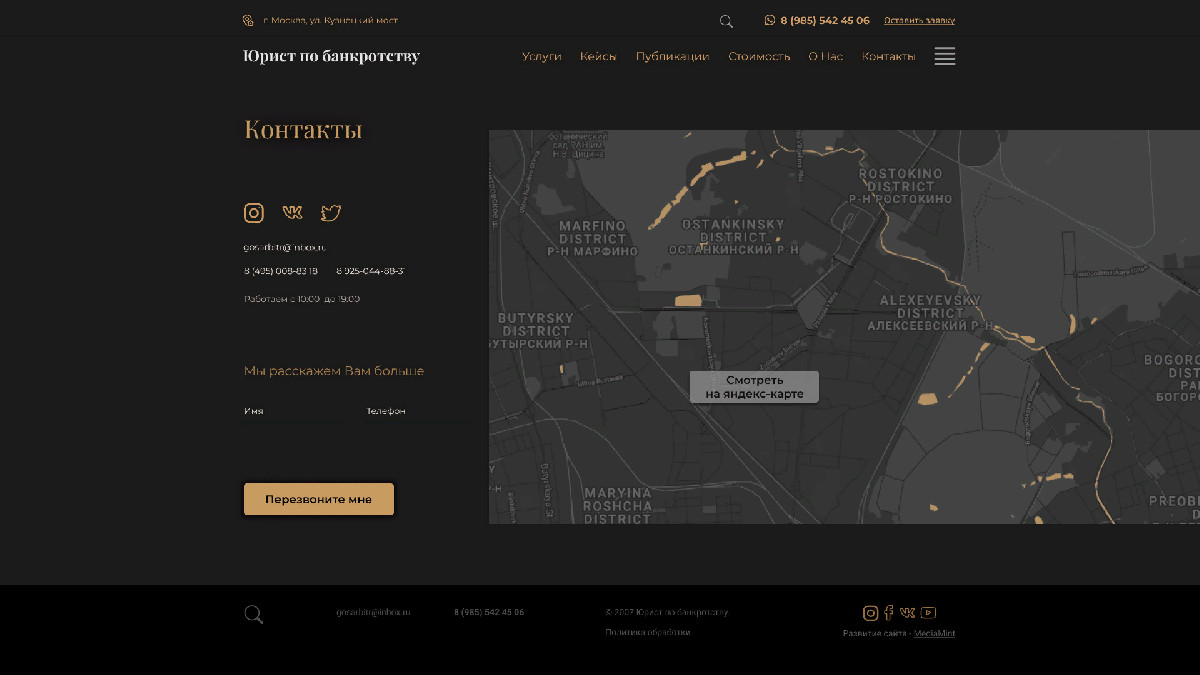Open footer Instagram icon
The width and height of the screenshot is (1200, 675).
pos(870,613)
